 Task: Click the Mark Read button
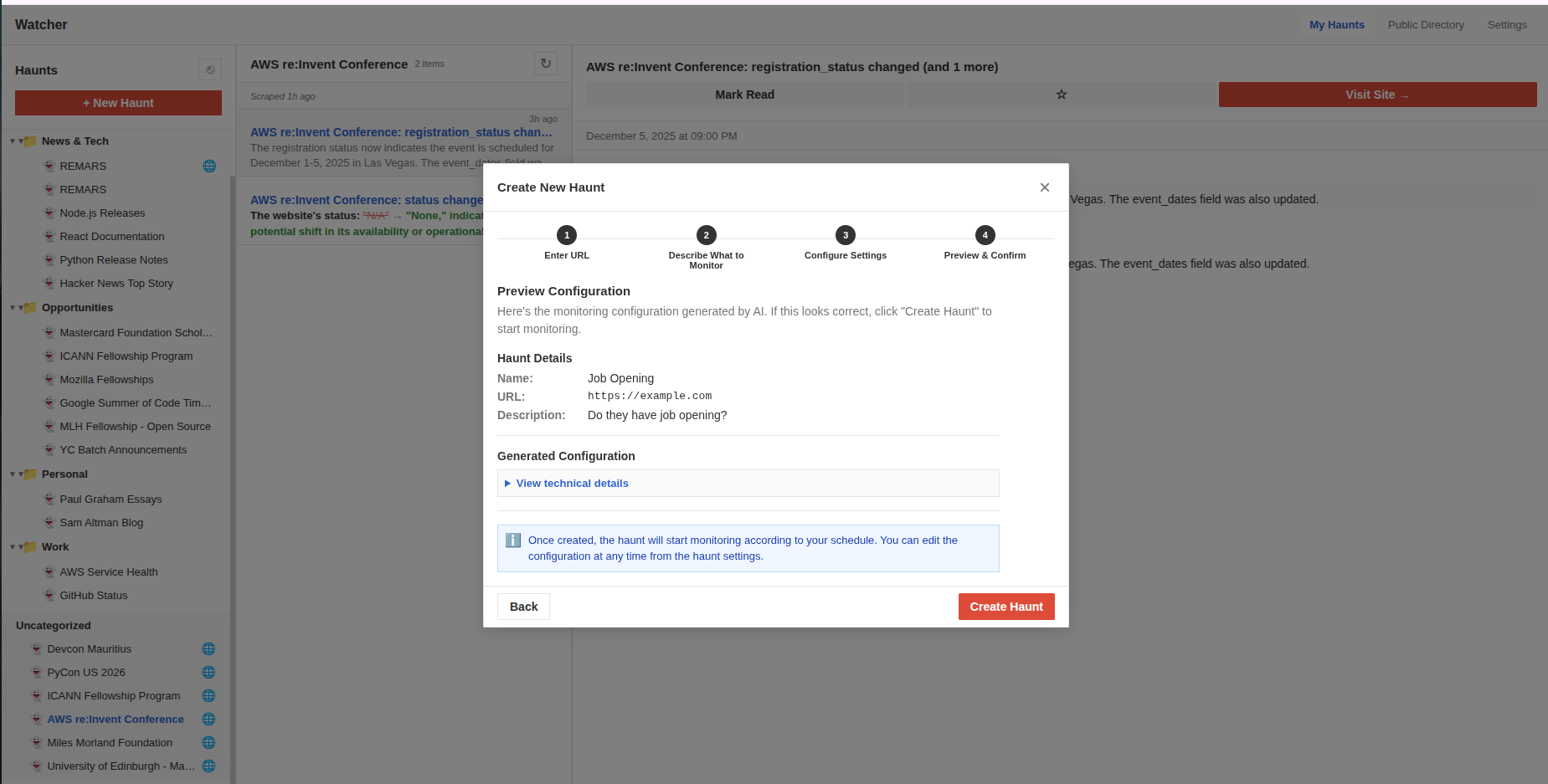(744, 95)
